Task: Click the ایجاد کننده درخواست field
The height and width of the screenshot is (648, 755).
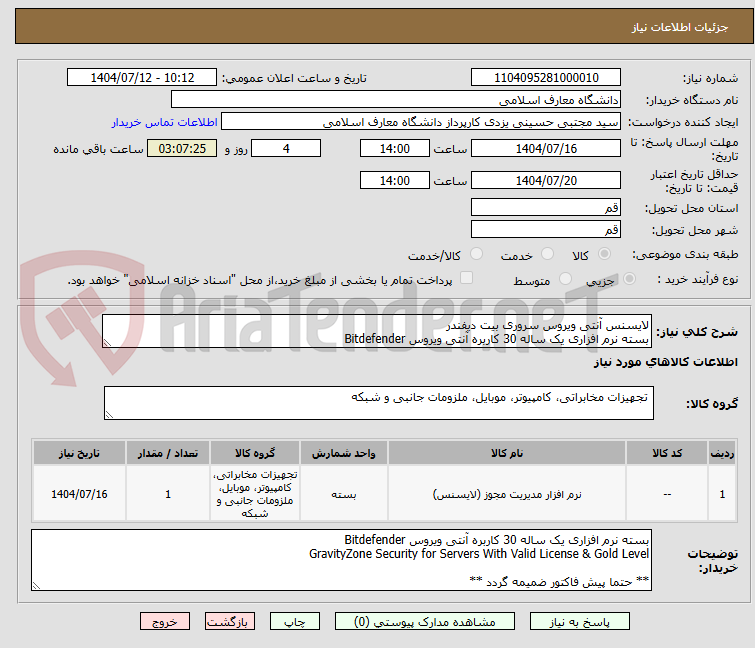Action: [421, 122]
